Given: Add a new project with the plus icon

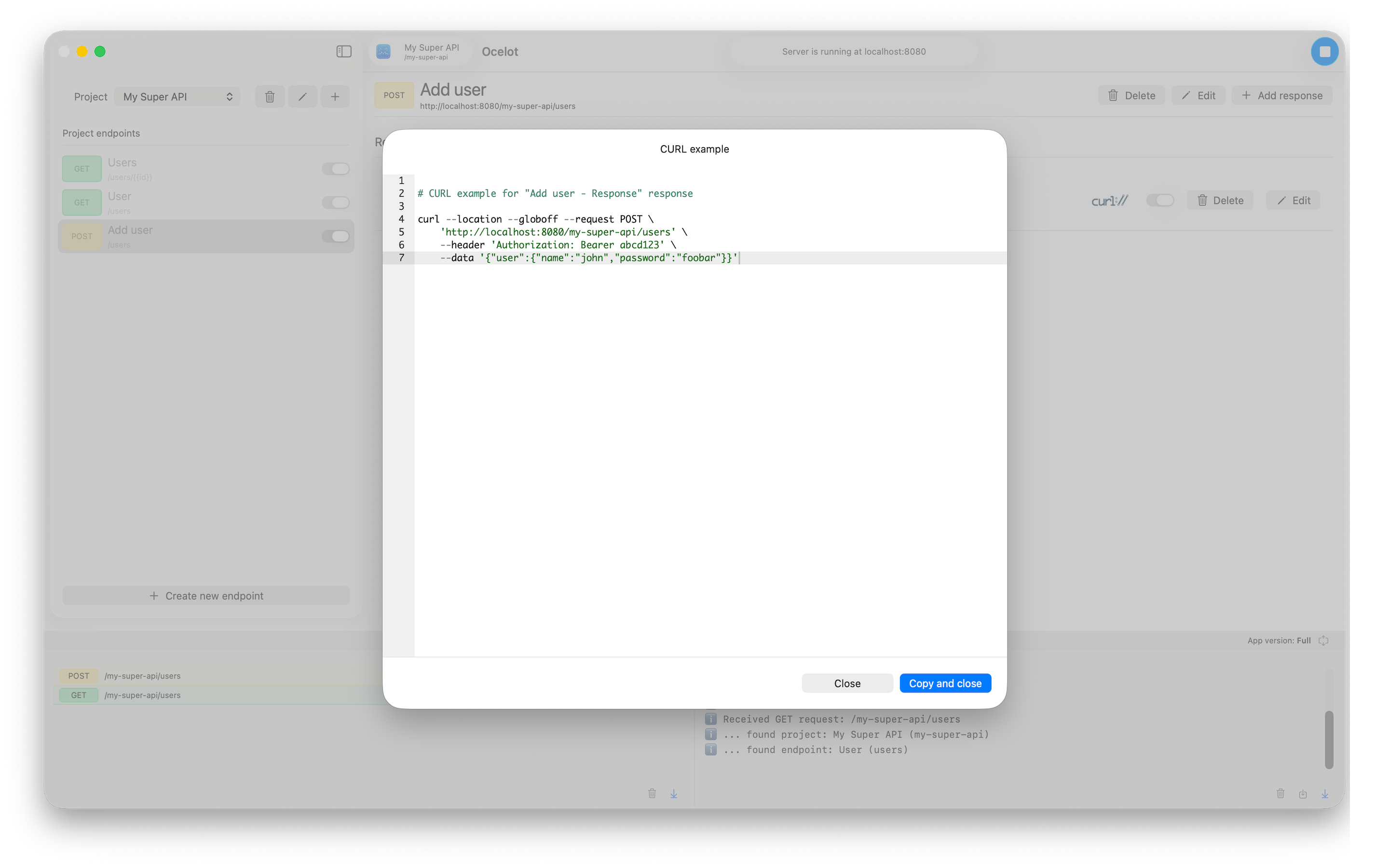Looking at the screenshot, I should (335, 96).
